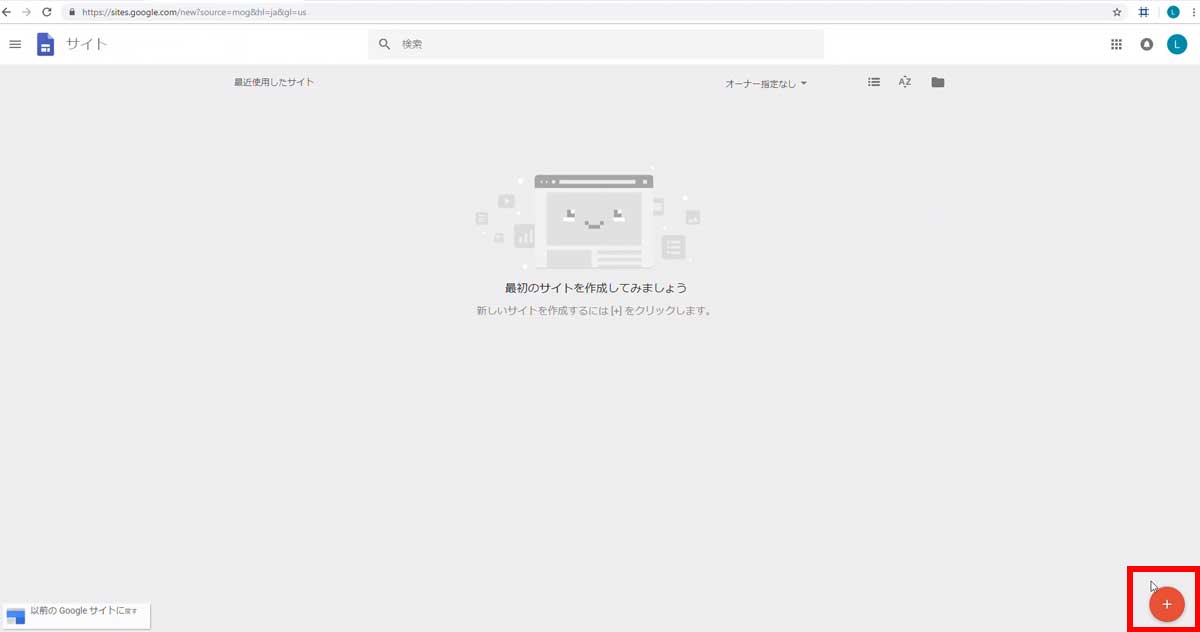Expand the オーナー指定なし owner filter
Screen dimensions: 1200x632
766,84
